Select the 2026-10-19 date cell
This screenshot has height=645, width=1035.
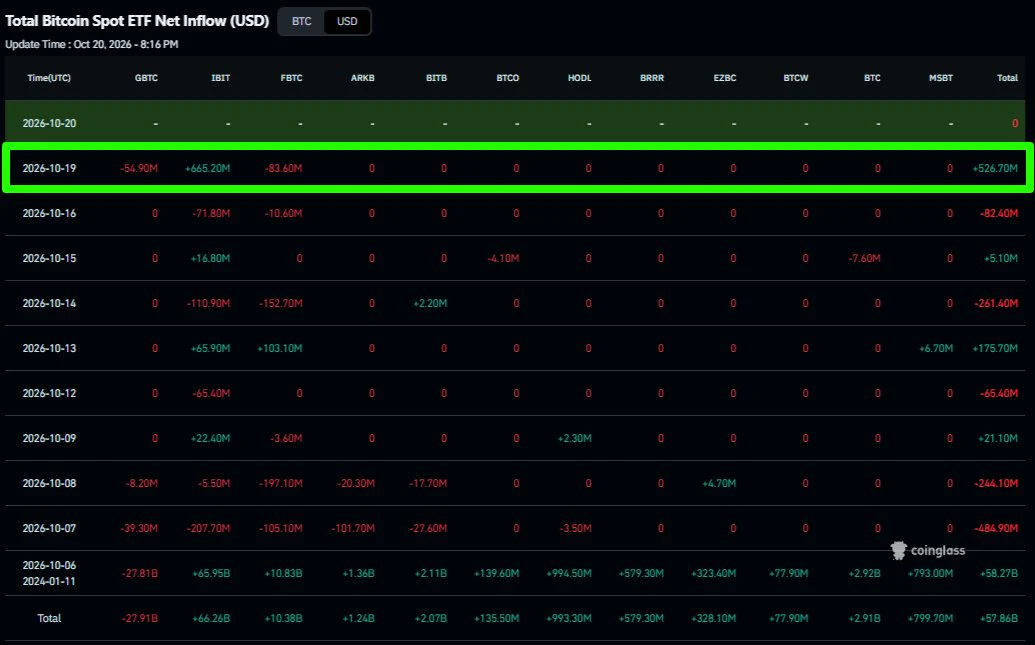50,168
